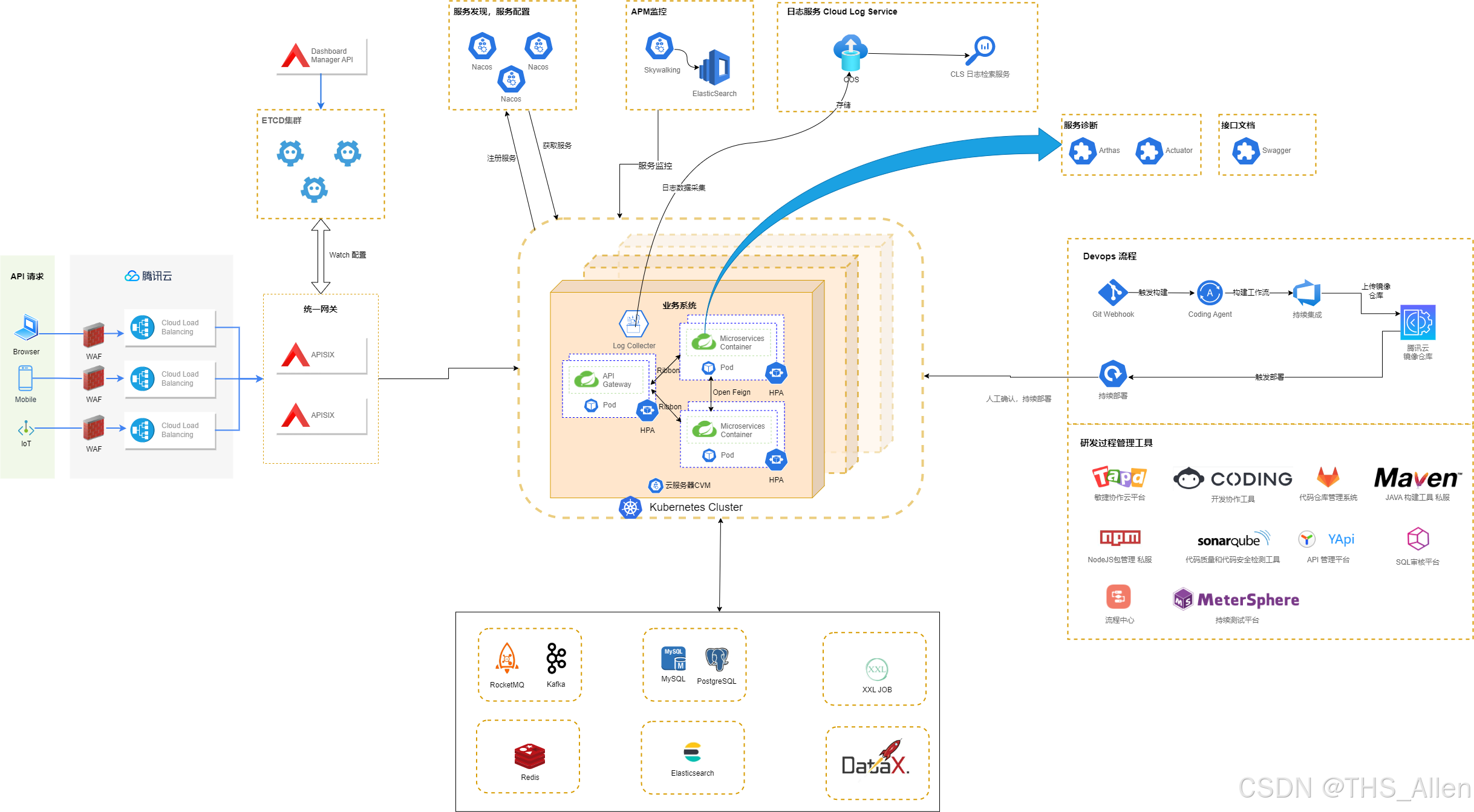Viewport: 1474px width, 812px height.
Task: Click the Swagger icon in 接口文档
Action: (x=1245, y=151)
